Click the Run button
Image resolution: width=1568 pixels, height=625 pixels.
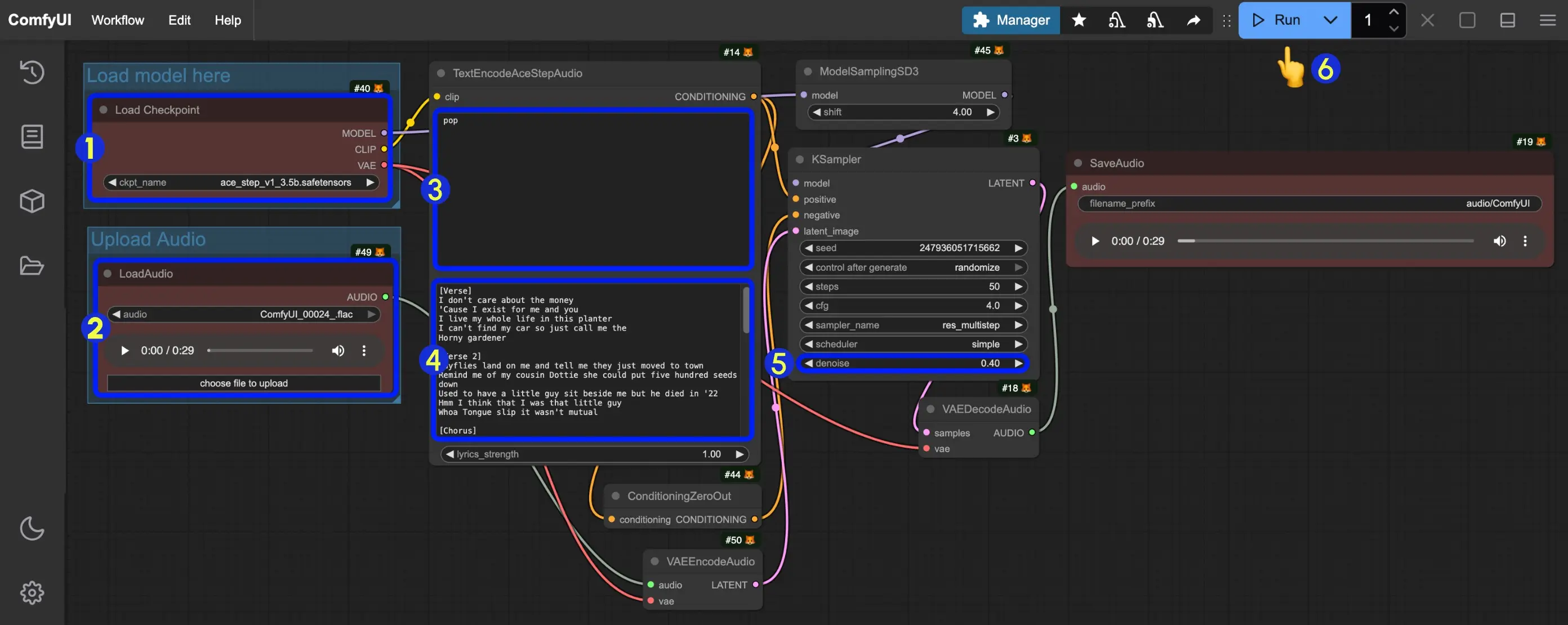click(1276, 20)
